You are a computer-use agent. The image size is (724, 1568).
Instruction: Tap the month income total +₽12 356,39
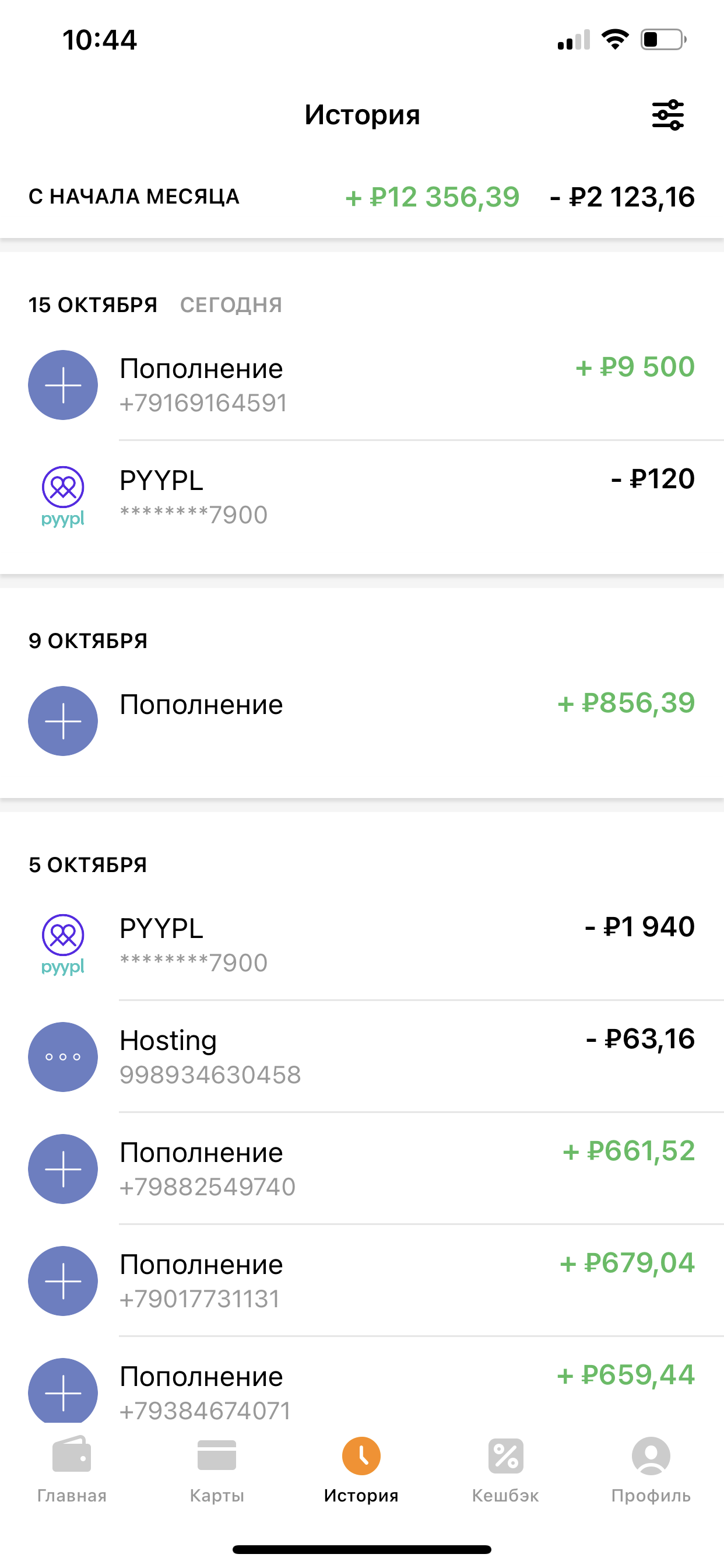(433, 197)
